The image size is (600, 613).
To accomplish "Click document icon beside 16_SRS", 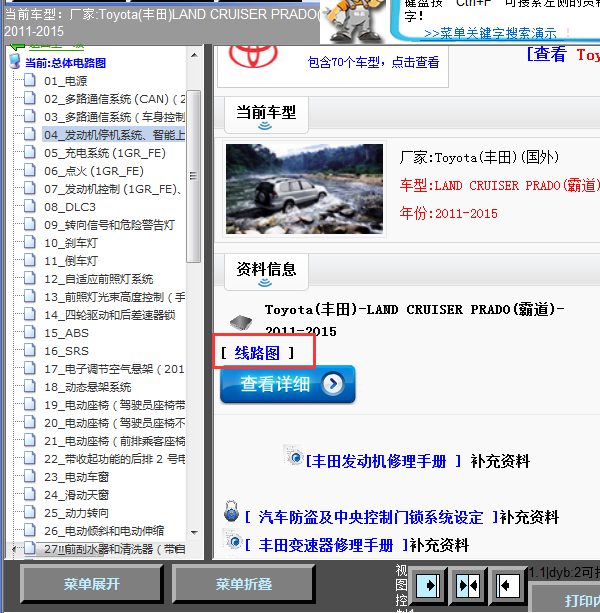I will point(30,350).
